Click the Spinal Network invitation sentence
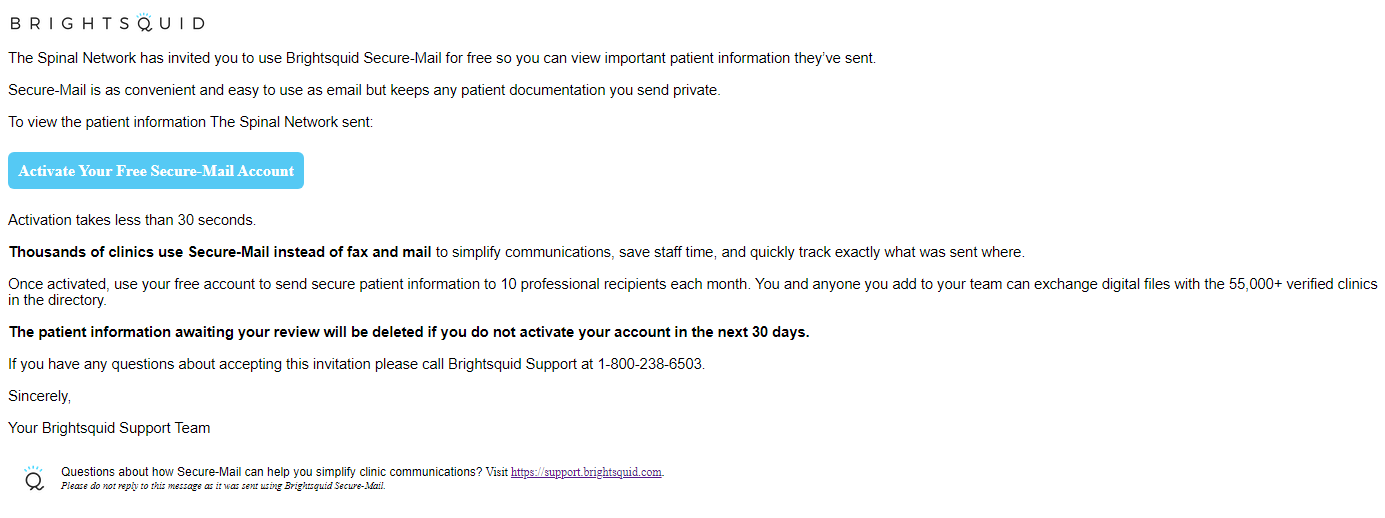 point(442,58)
